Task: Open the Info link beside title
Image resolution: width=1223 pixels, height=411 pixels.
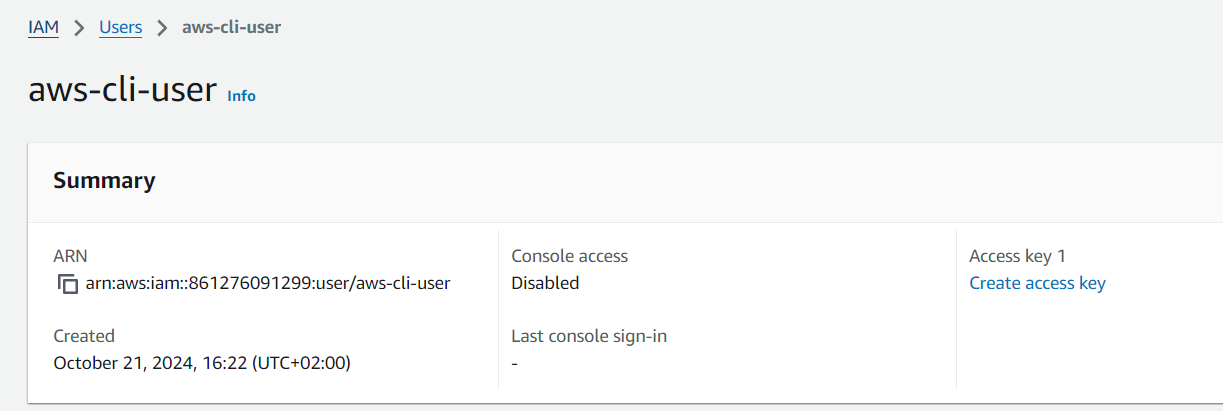Action: pos(242,96)
